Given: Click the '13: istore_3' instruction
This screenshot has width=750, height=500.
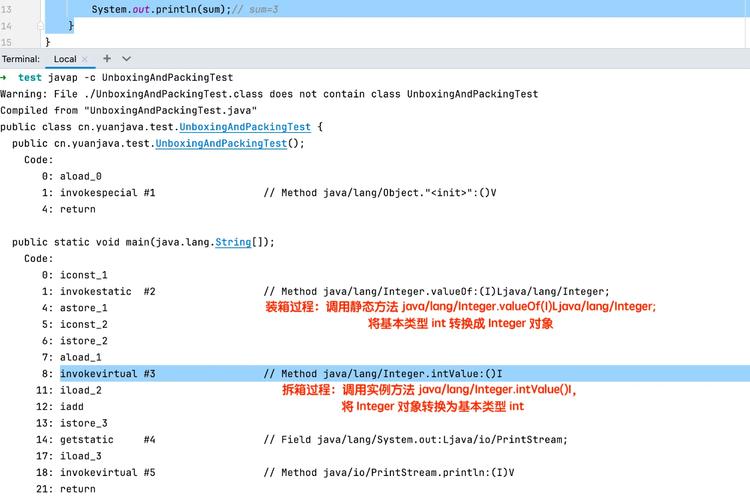Looking at the screenshot, I should coord(72,423).
